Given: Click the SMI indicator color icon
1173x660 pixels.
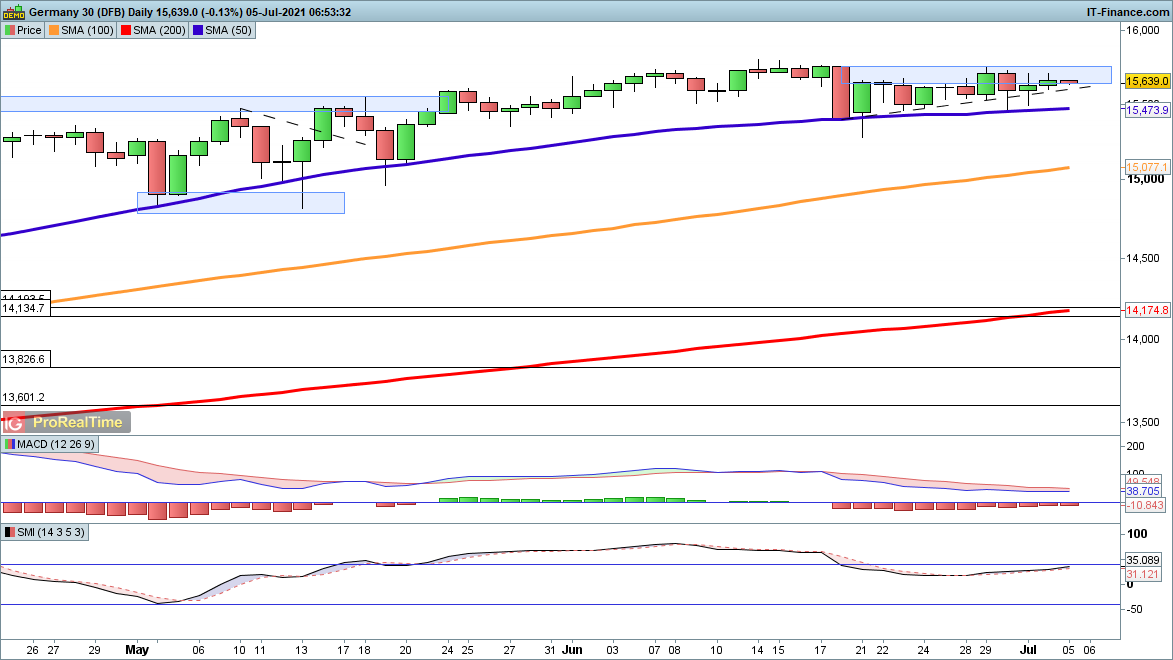Looking at the screenshot, I should [x=10, y=533].
